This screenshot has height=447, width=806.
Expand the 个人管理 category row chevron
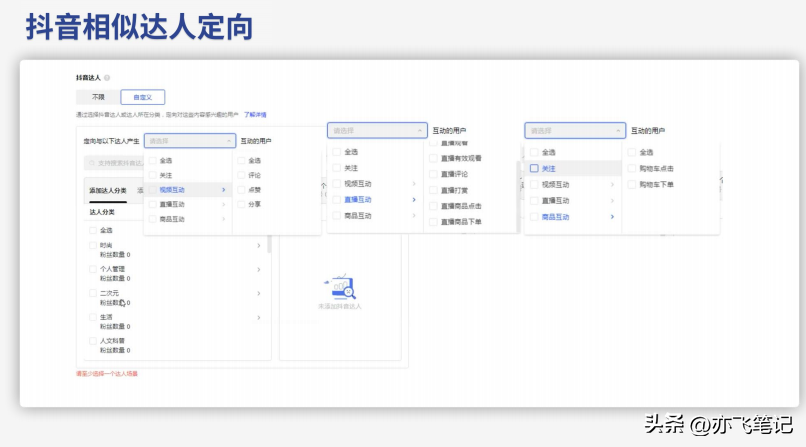[259, 270]
